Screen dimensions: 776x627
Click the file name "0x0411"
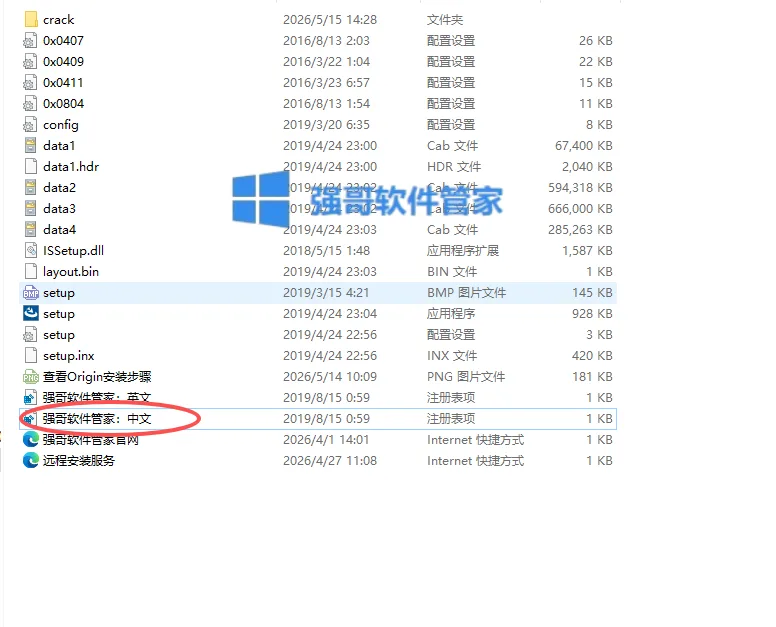(63, 83)
